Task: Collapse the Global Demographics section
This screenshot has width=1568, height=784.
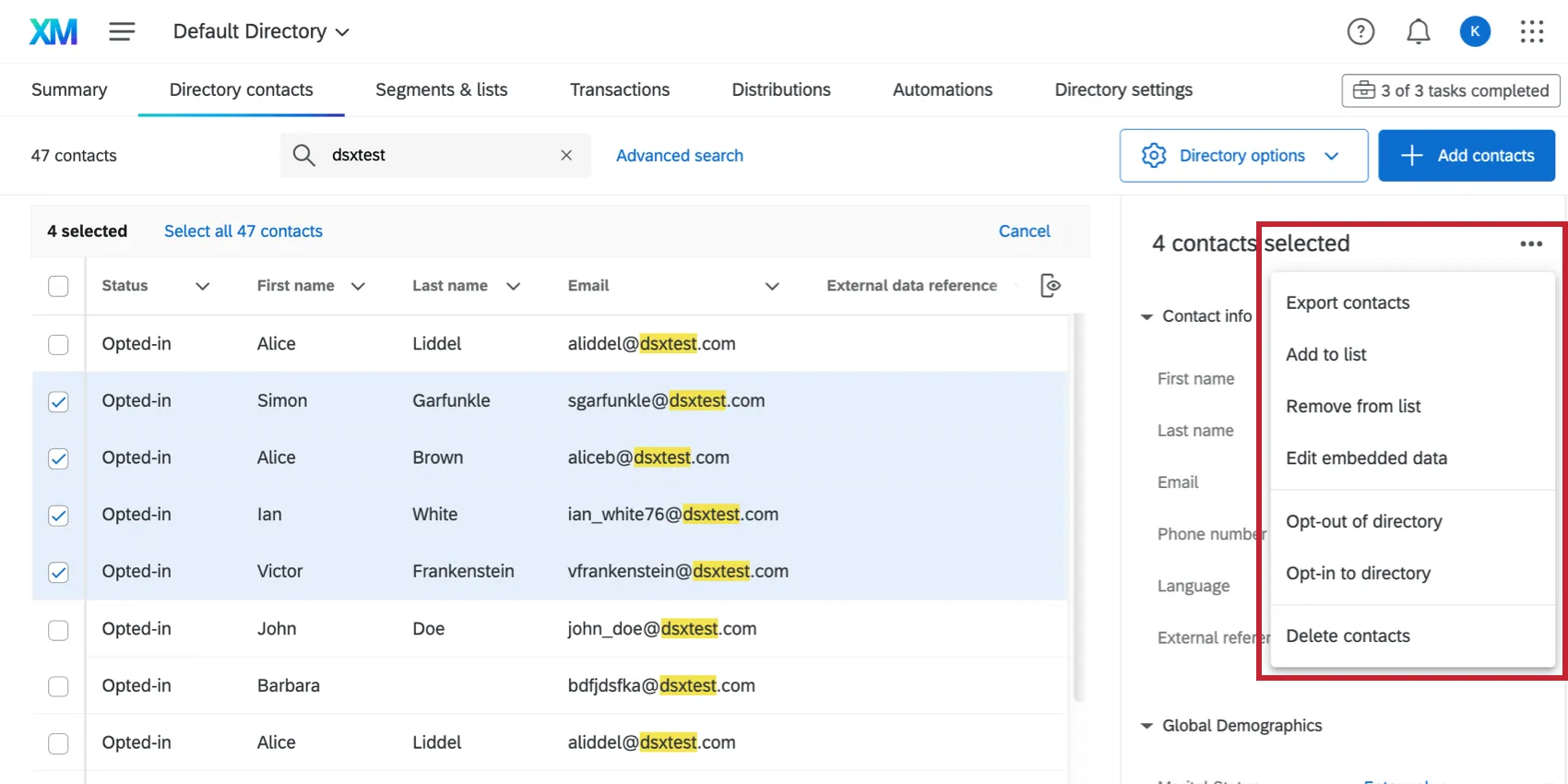Action: (1146, 726)
